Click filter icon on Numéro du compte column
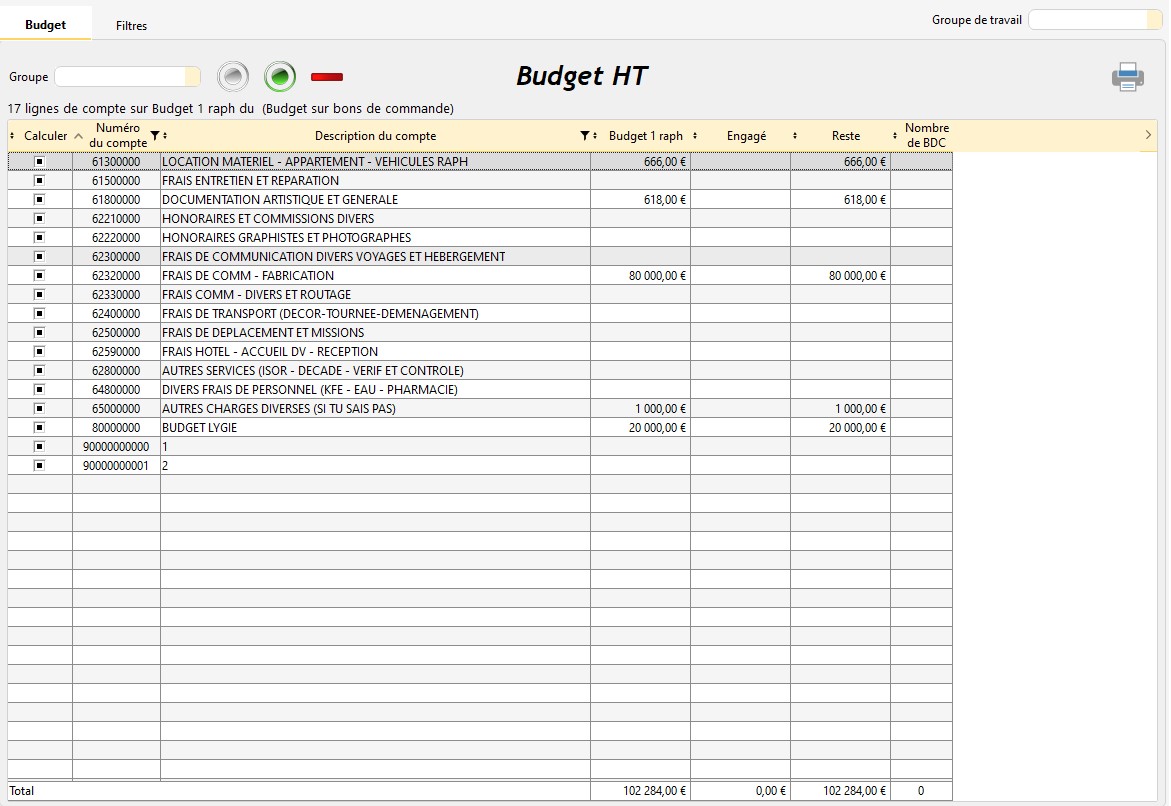1171x806 pixels. coord(154,136)
